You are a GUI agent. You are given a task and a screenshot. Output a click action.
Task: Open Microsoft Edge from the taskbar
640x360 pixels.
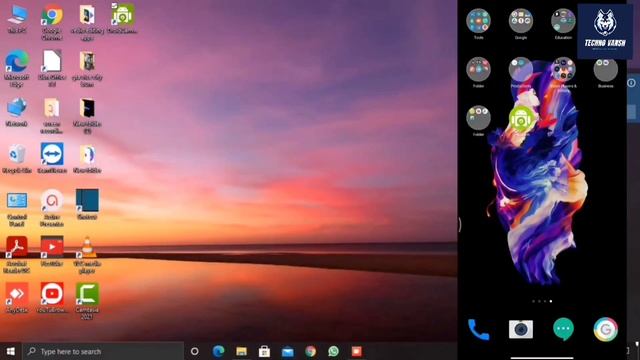218,351
